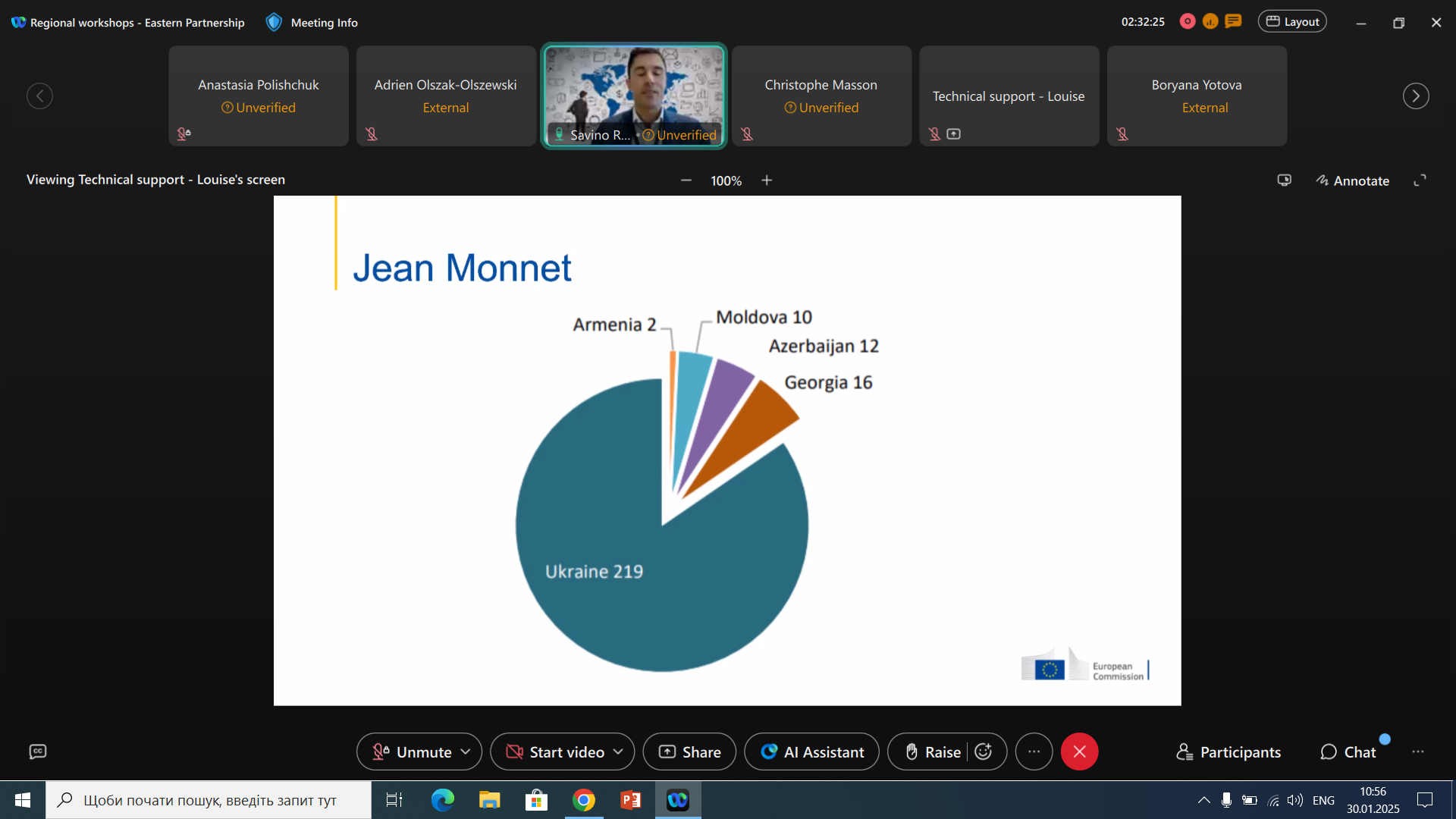Start video camera

click(556, 752)
